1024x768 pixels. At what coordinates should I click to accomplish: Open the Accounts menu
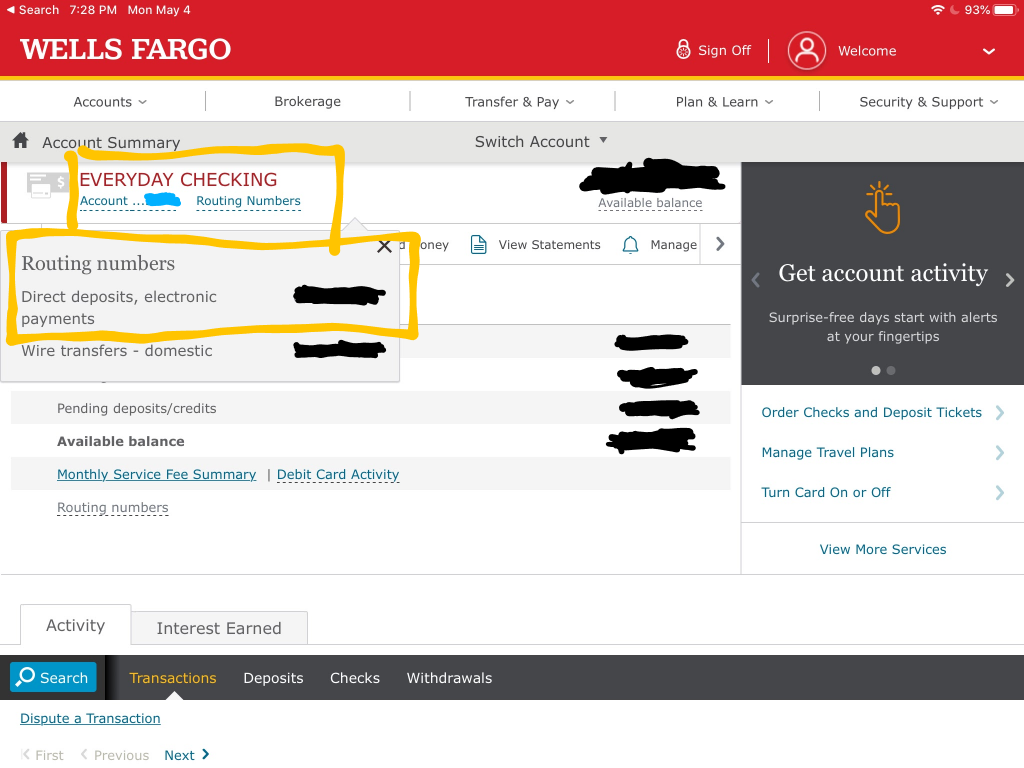click(x=110, y=102)
